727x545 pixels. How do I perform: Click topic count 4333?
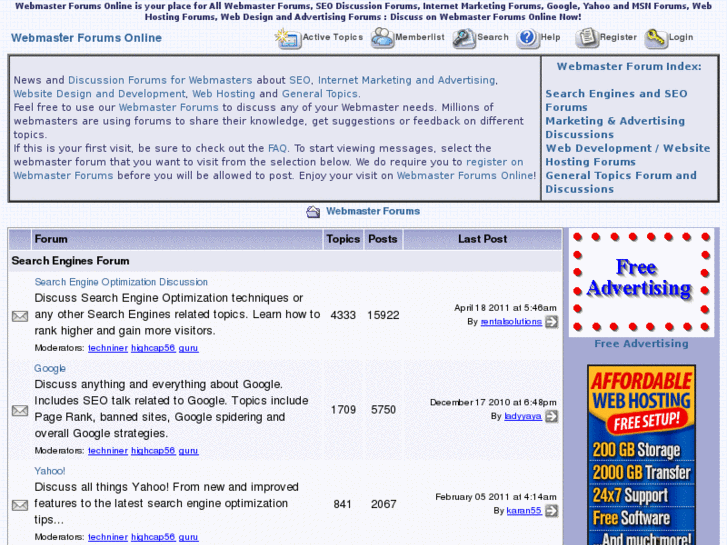click(343, 315)
